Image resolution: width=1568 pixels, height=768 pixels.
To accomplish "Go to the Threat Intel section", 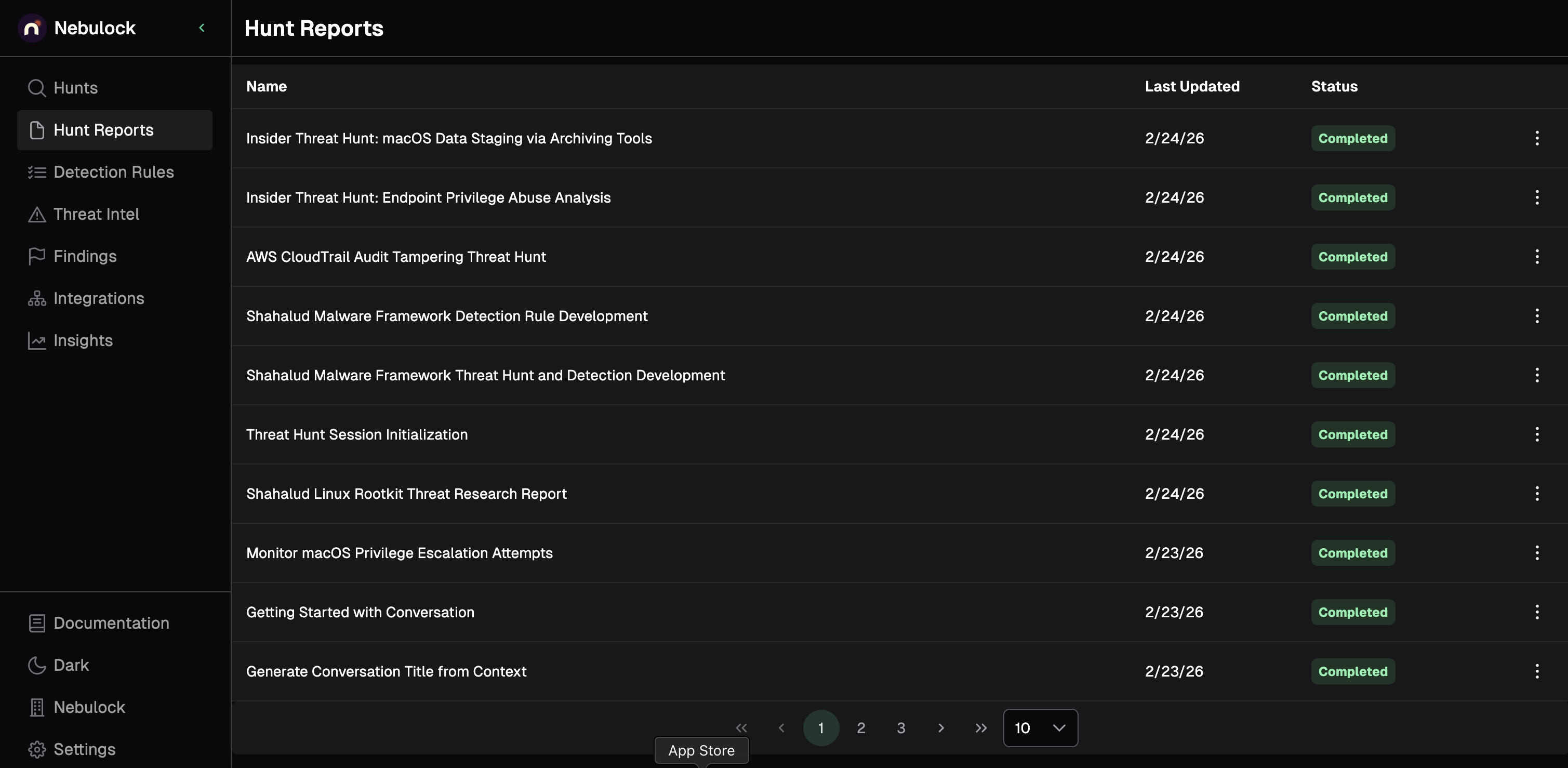I will point(96,214).
